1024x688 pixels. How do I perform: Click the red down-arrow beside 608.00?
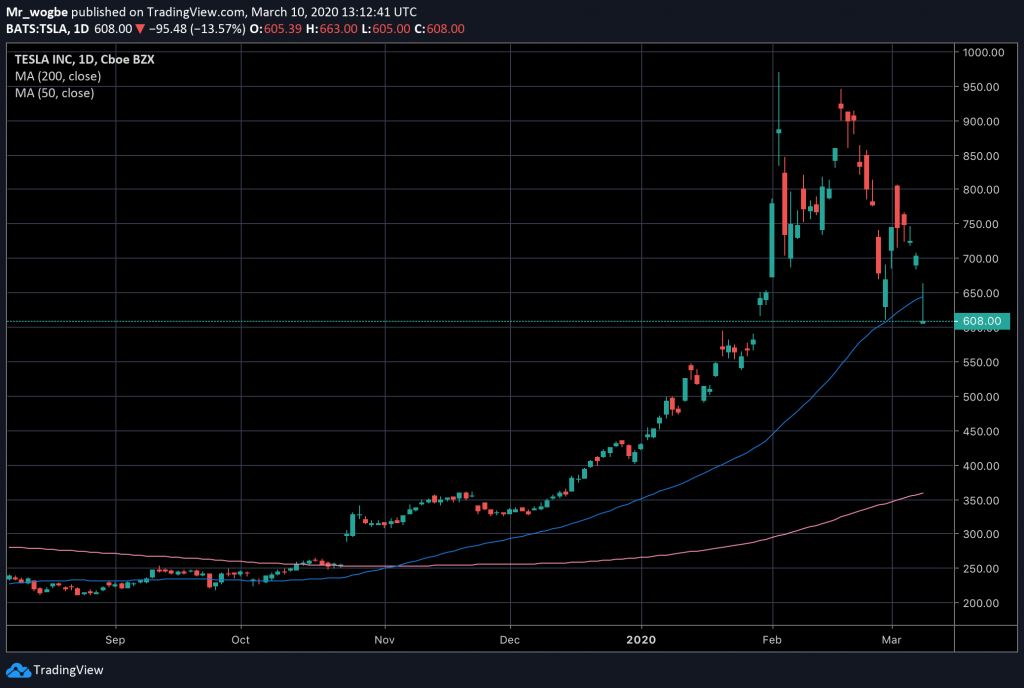tap(114, 30)
